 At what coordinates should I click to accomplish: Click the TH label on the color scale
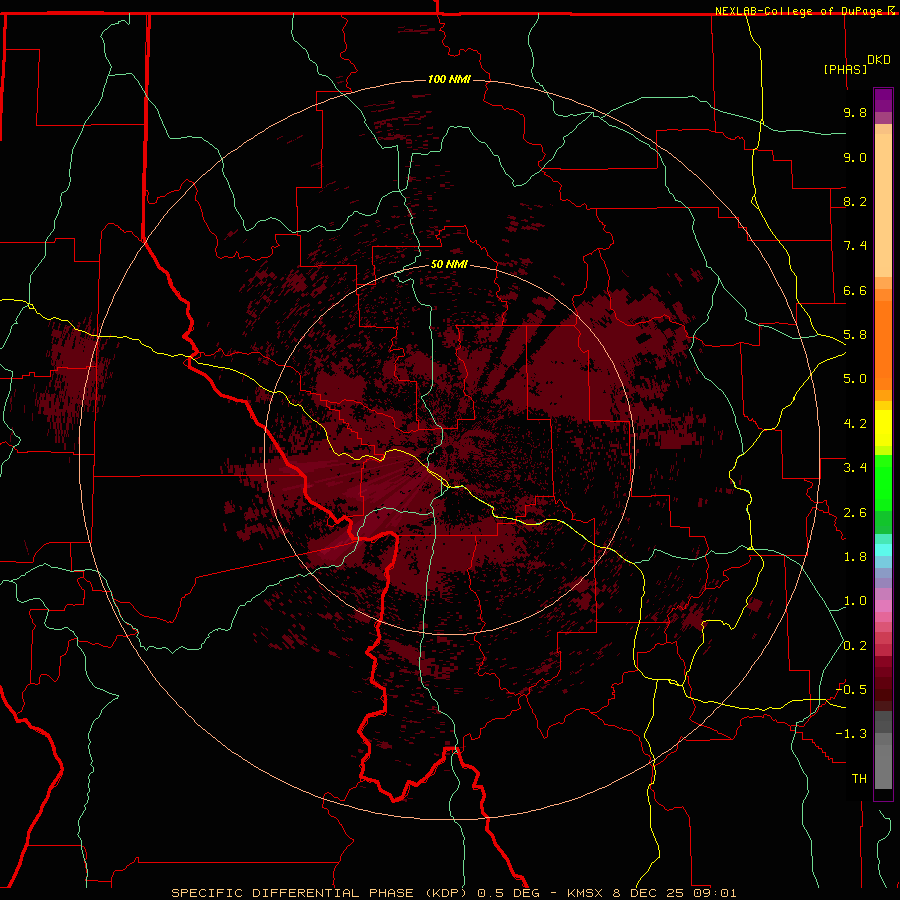(859, 779)
